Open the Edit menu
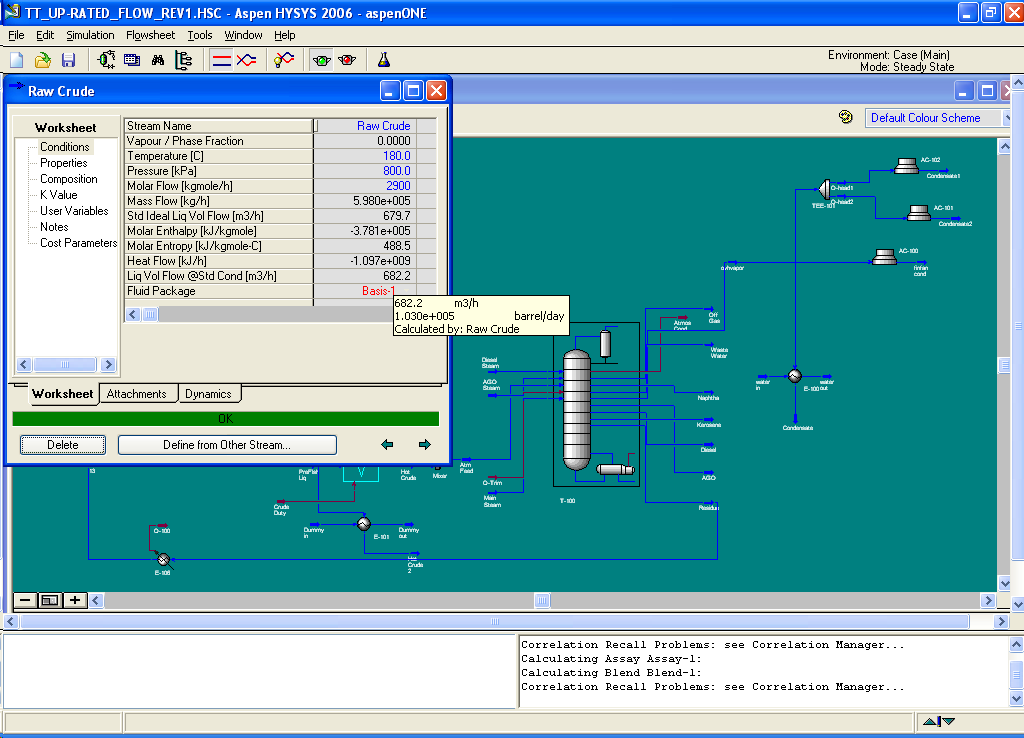This screenshot has width=1024, height=738. click(45, 35)
